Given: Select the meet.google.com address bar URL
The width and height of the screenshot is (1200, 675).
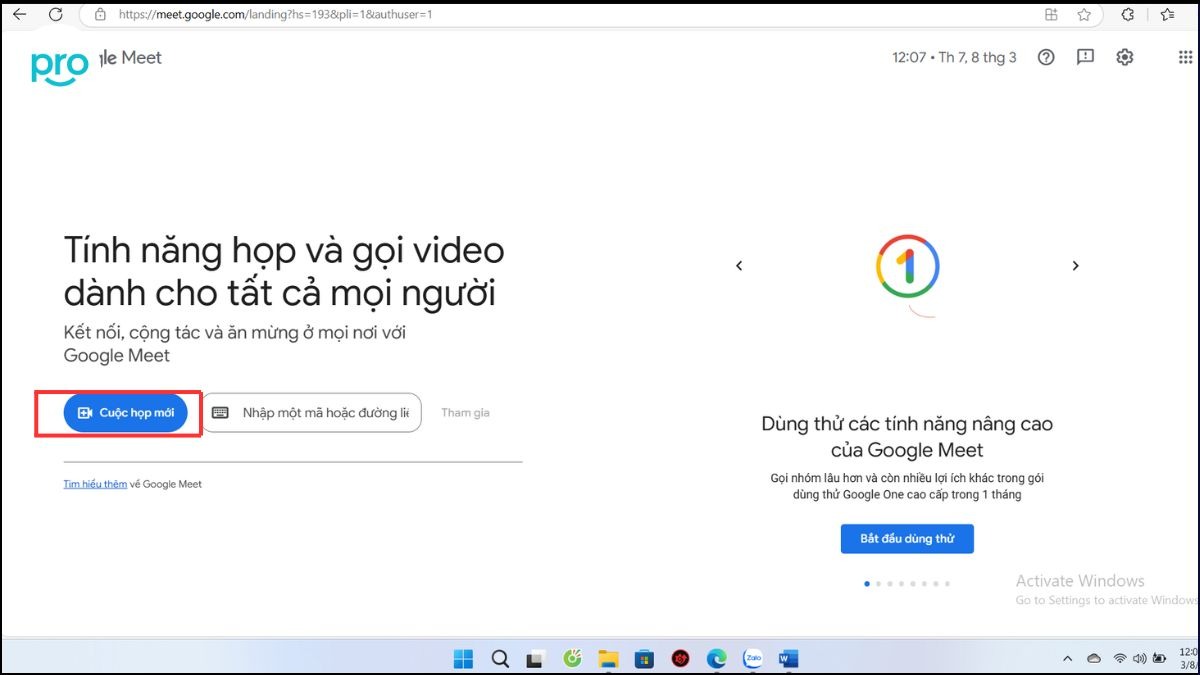Looking at the screenshot, I should pyautogui.click(x=275, y=15).
